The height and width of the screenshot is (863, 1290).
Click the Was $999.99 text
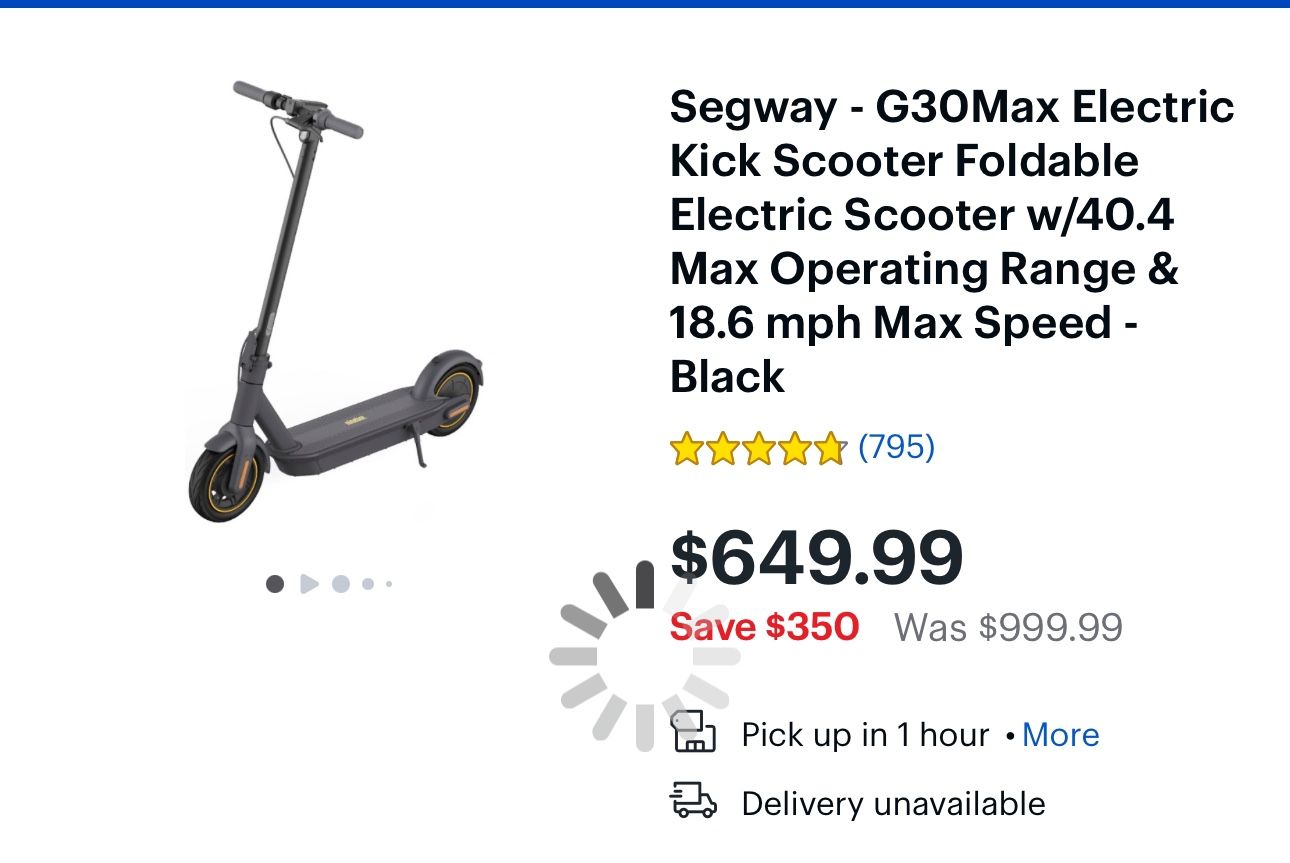(1008, 628)
